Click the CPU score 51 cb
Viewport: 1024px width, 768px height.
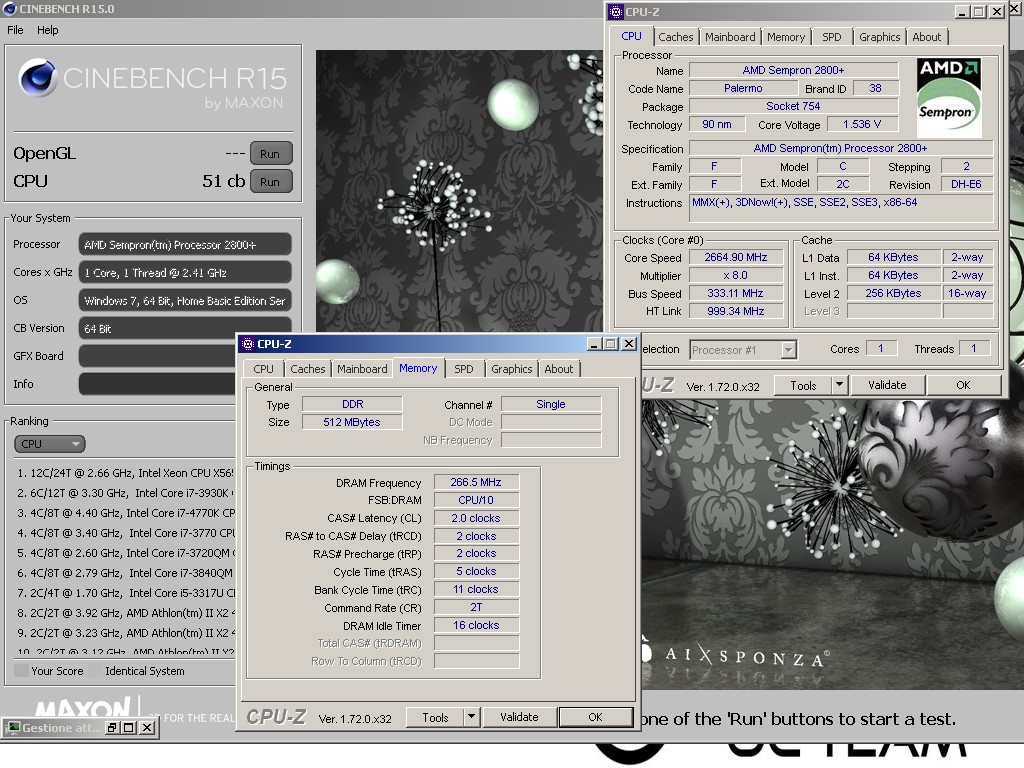pyautogui.click(x=223, y=182)
